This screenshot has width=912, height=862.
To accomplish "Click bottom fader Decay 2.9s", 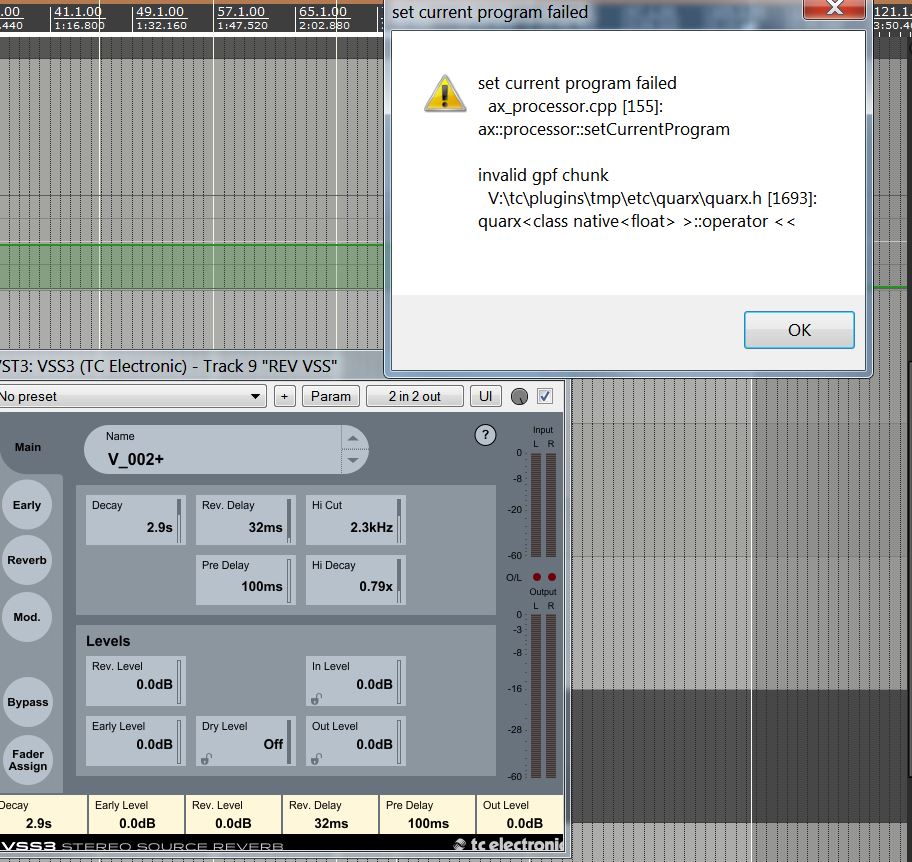I will click(x=44, y=814).
